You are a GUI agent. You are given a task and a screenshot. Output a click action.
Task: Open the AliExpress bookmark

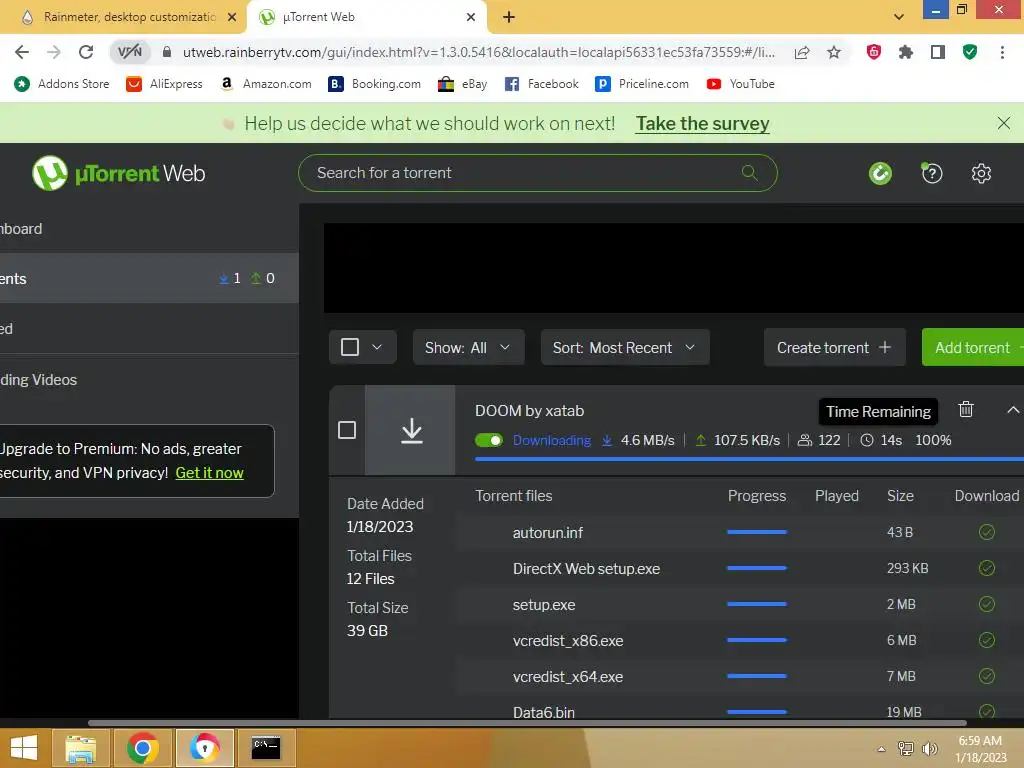point(164,84)
